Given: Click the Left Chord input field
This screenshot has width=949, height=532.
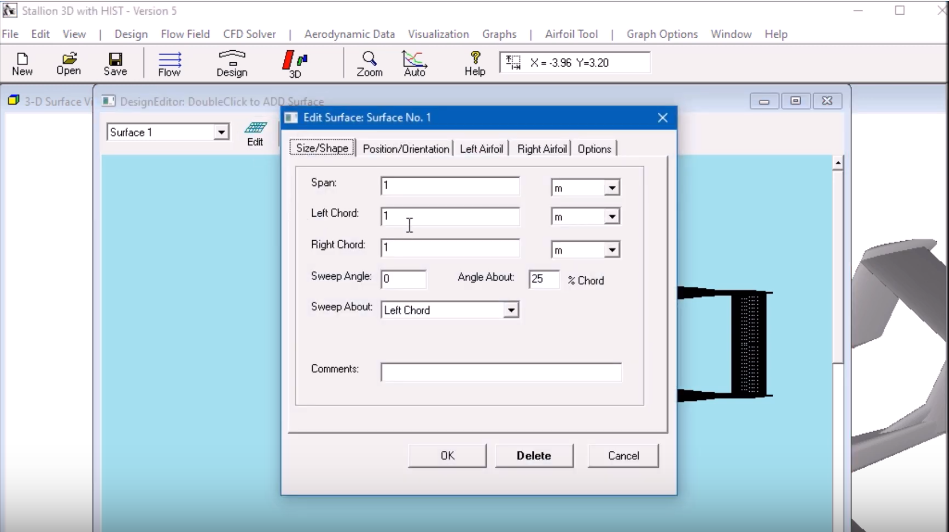Looking at the screenshot, I should [450, 216].
